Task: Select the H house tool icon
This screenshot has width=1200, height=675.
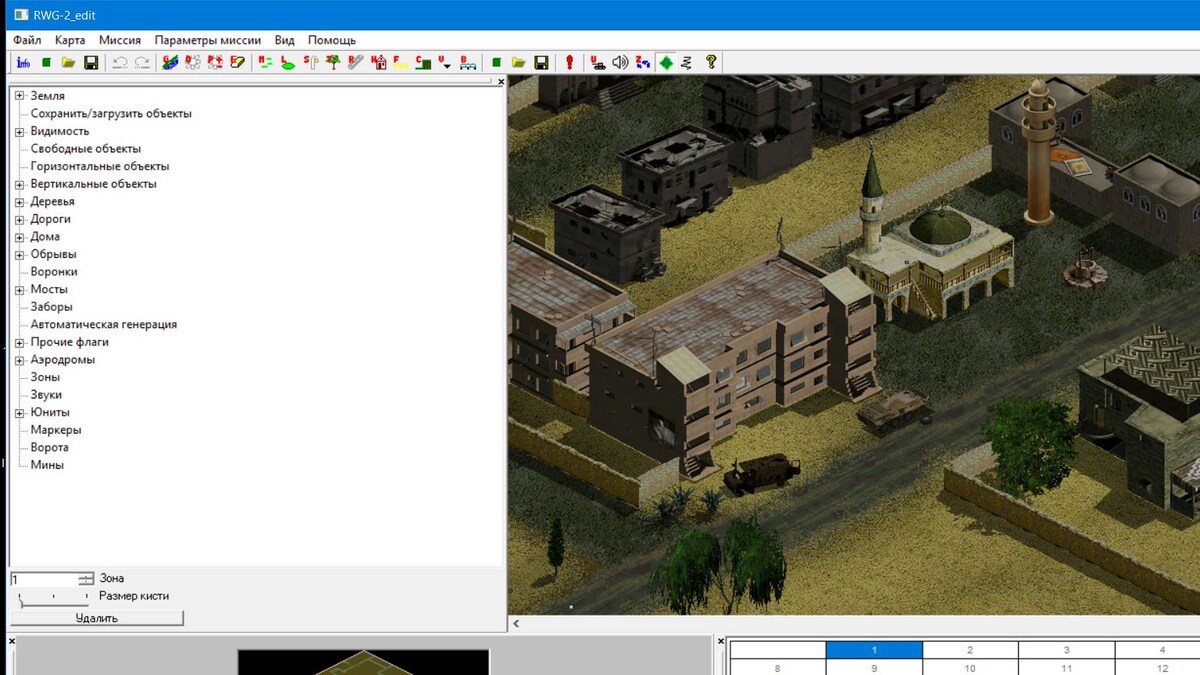Action: point(378,62)
